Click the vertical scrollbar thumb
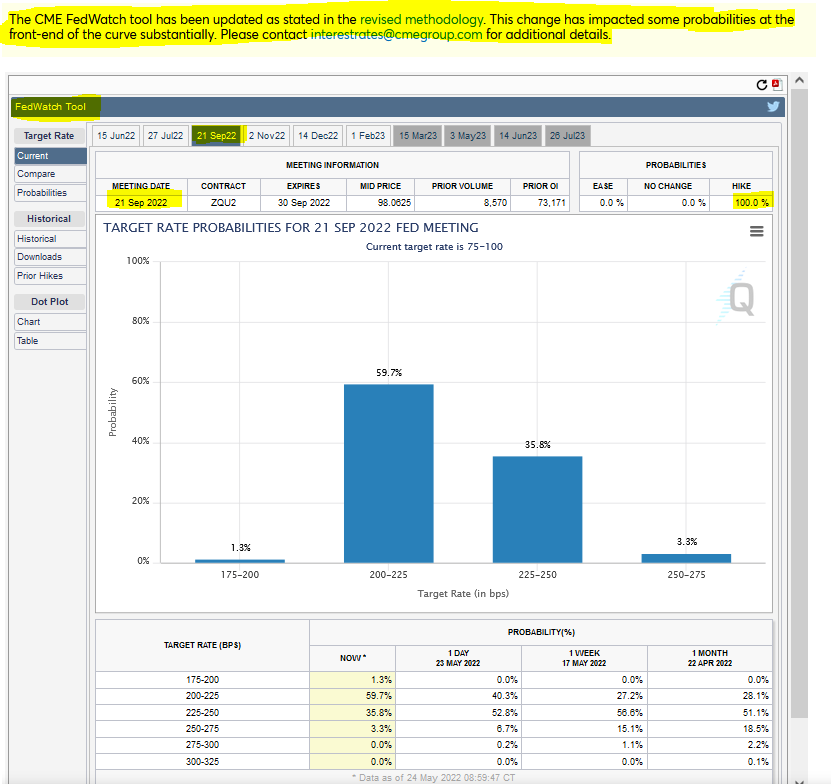This screenshot has width=831, height=784. coord(800,403)
